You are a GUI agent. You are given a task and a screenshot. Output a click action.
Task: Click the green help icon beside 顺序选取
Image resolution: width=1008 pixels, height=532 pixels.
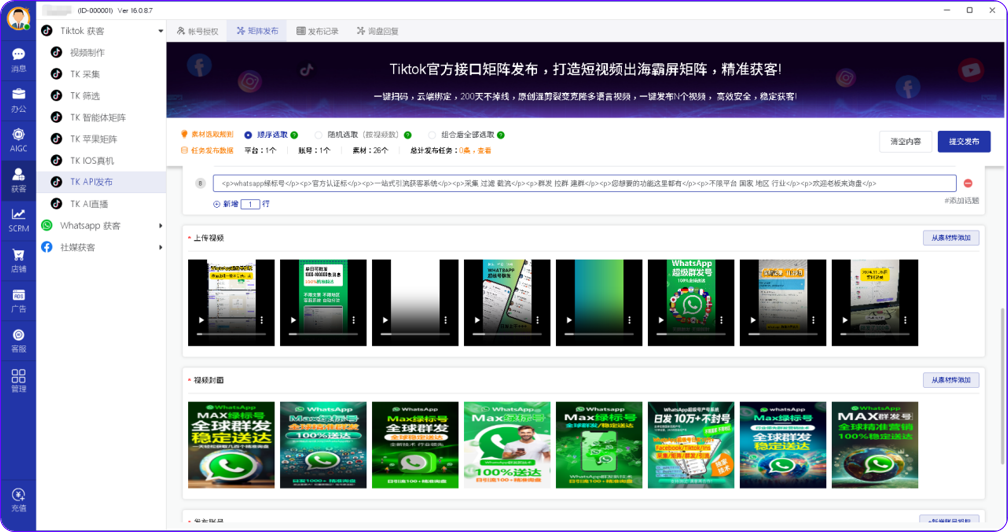pos(294,135)
